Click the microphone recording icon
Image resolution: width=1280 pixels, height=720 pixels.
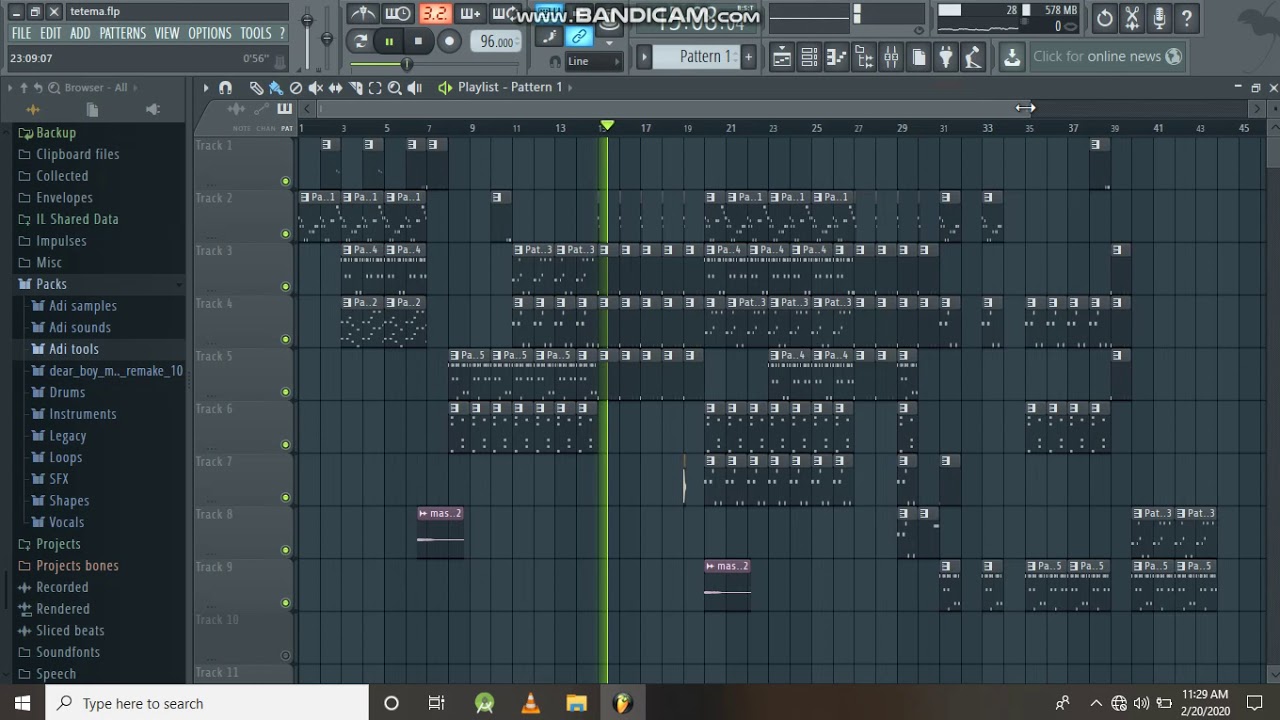point(1159,17)
